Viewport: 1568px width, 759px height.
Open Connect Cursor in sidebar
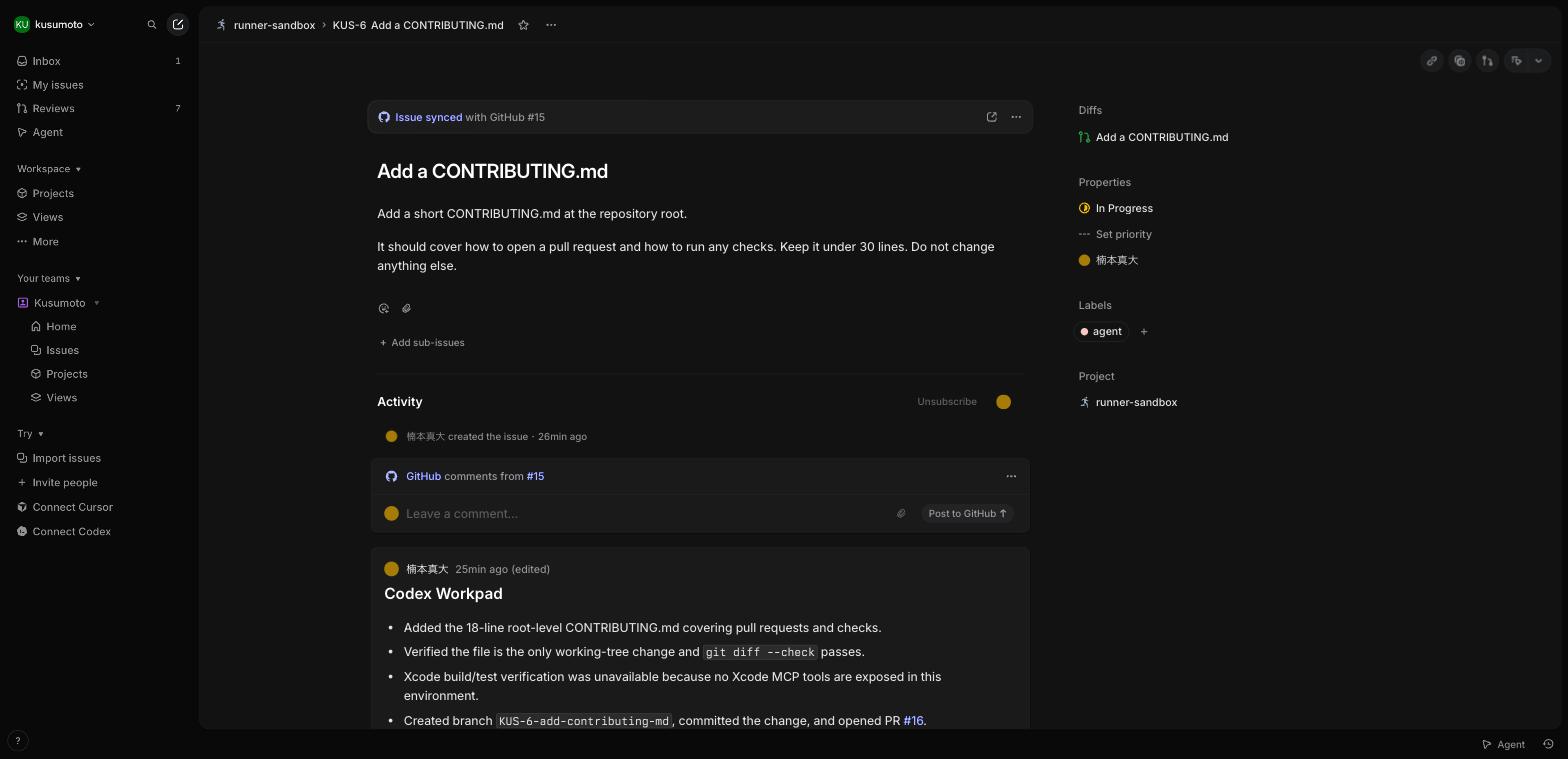tap(98, 507)
